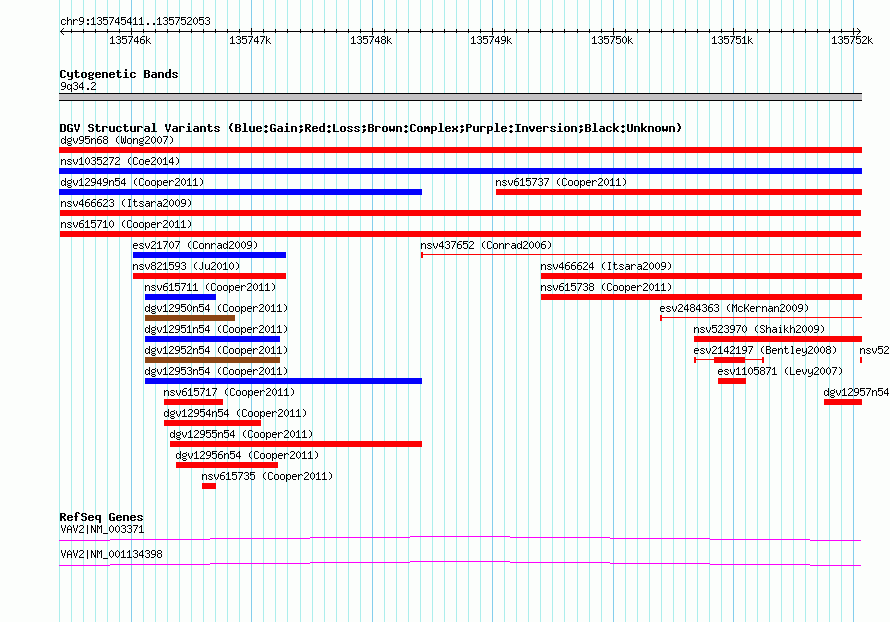The height and width of the screenshot is (622, 890).
Task: Open nsv437652 (Conrad2006) variant
Action: [486, 245]
